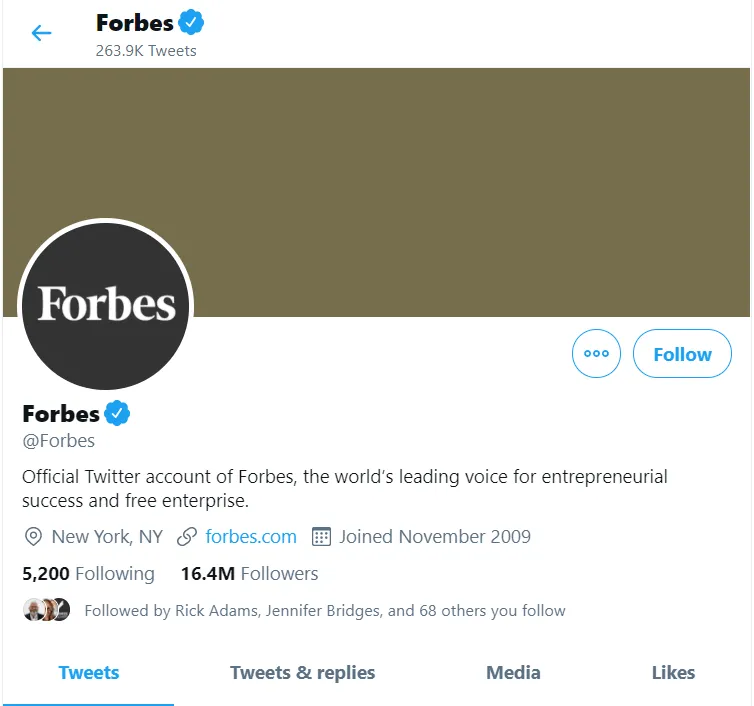Click the @Forbes handle text
Viewport: 754px width, 706px height.
click(x=59, y=441)
